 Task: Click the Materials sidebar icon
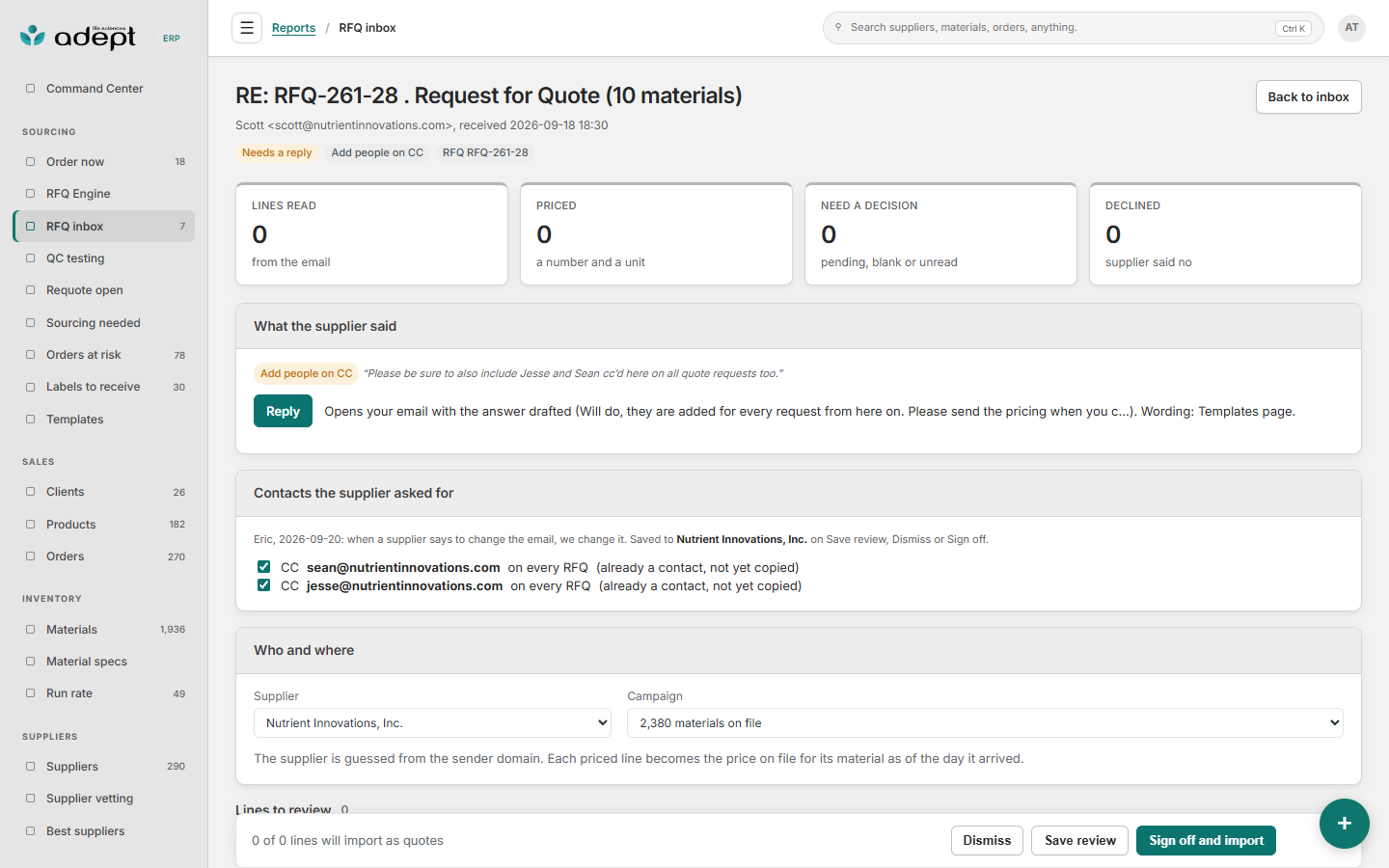pyautogui.click(x=30, y=630)
